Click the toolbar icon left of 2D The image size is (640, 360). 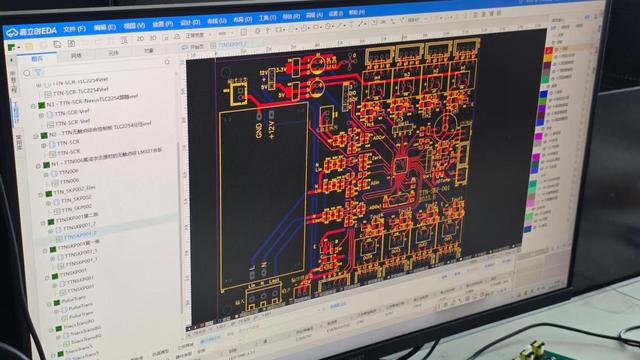(124, 40)
